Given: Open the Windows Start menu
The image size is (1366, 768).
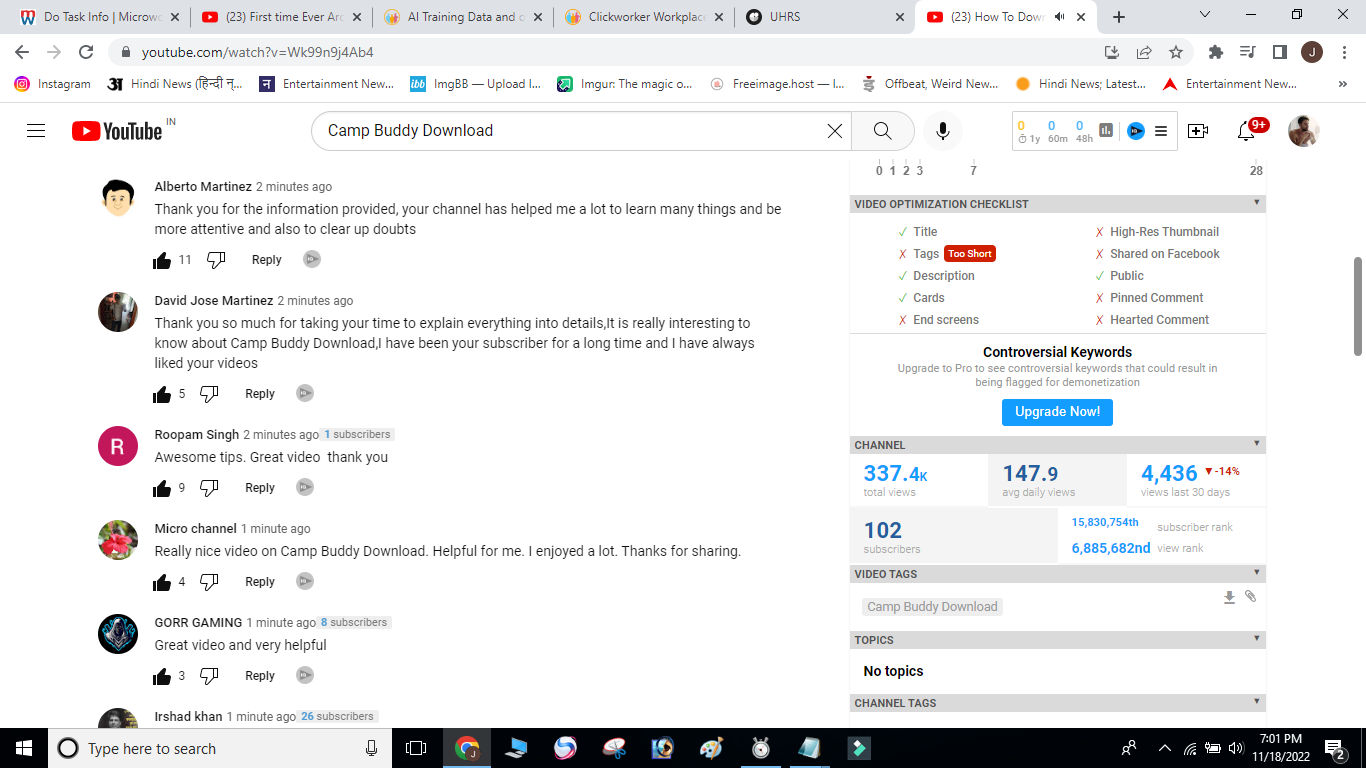Looking at the screenshot, I should 24,748.
